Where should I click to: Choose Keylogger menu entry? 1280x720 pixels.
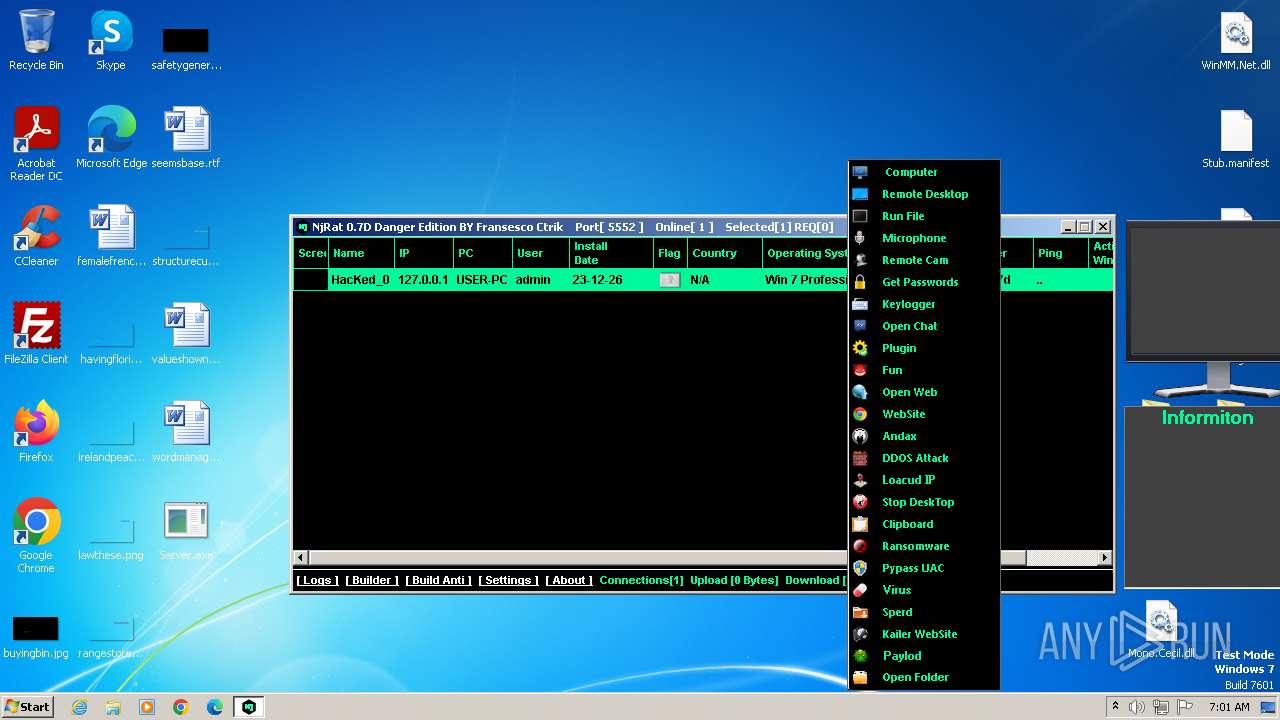click(x=909, y=304)
